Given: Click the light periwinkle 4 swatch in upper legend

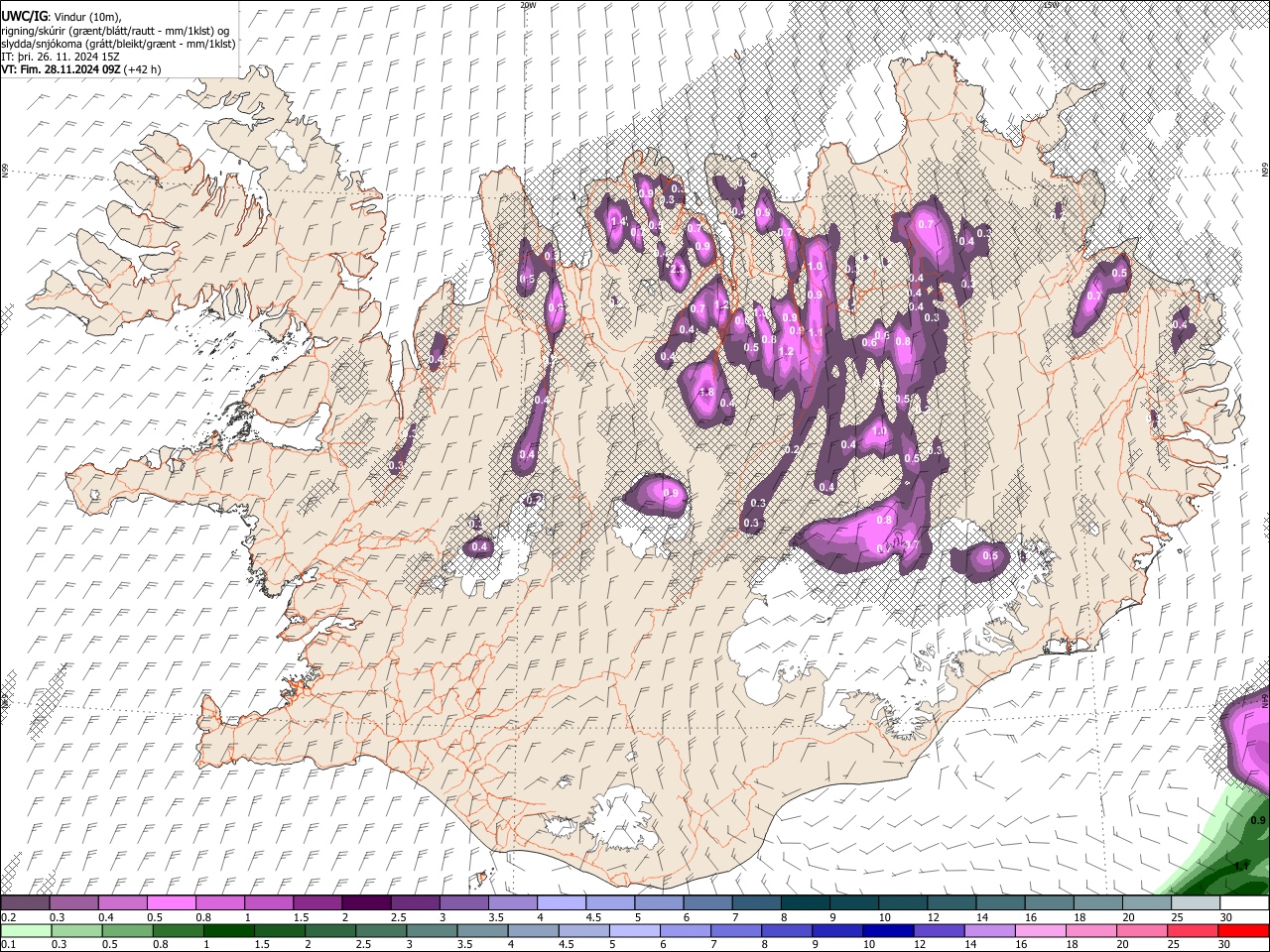Looking at the screenshot, I should tap(561, 903).
